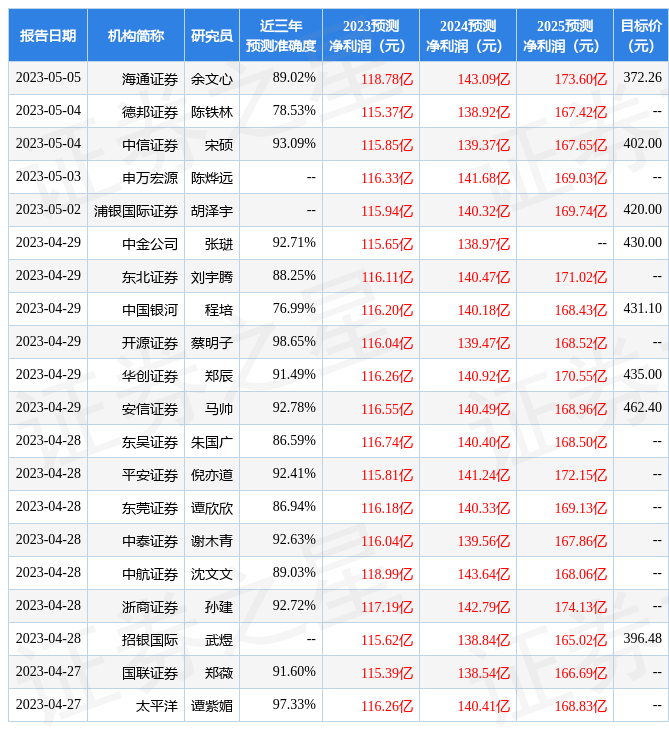Click the 研究员 column header

coord(212,36)
